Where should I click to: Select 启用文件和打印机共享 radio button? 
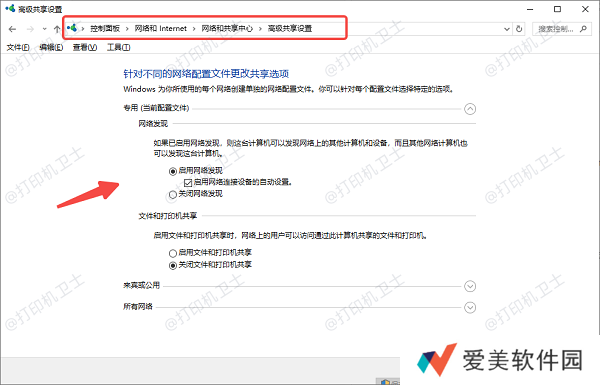pyautogui.click(x=173, y=253)
